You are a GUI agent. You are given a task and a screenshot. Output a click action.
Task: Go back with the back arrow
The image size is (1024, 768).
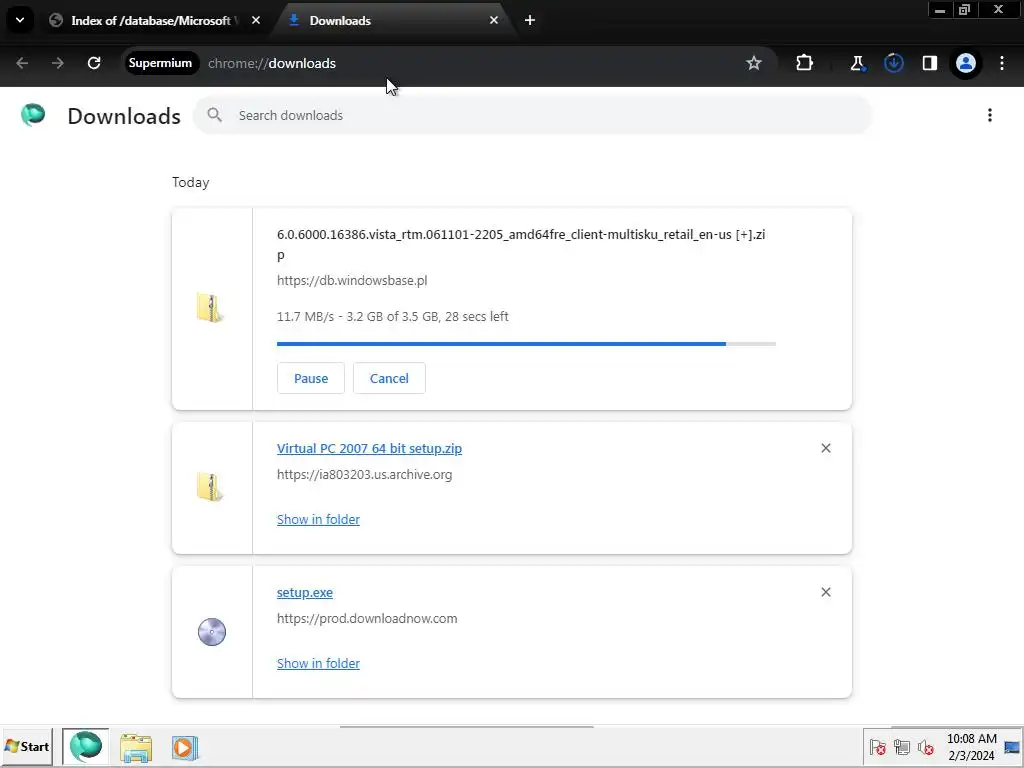[22, 63]
